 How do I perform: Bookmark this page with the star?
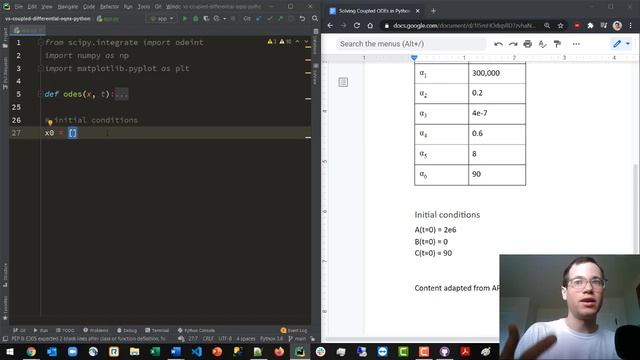(x=560, y=26)
